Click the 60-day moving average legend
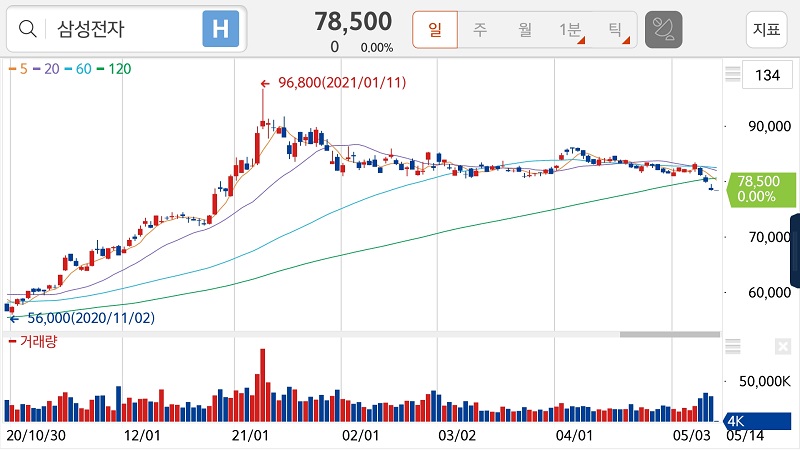The image size is (800, 450). [x=78, y=69]
